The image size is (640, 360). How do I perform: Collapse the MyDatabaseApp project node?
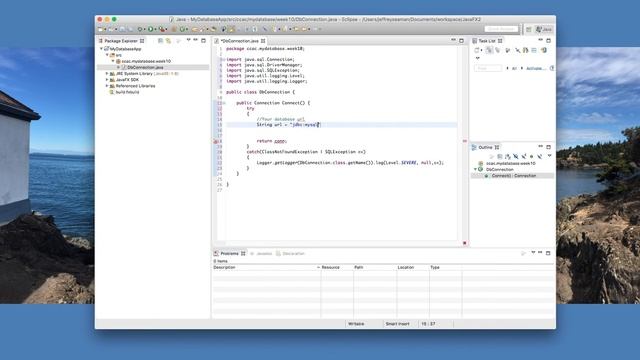point(102,49)
